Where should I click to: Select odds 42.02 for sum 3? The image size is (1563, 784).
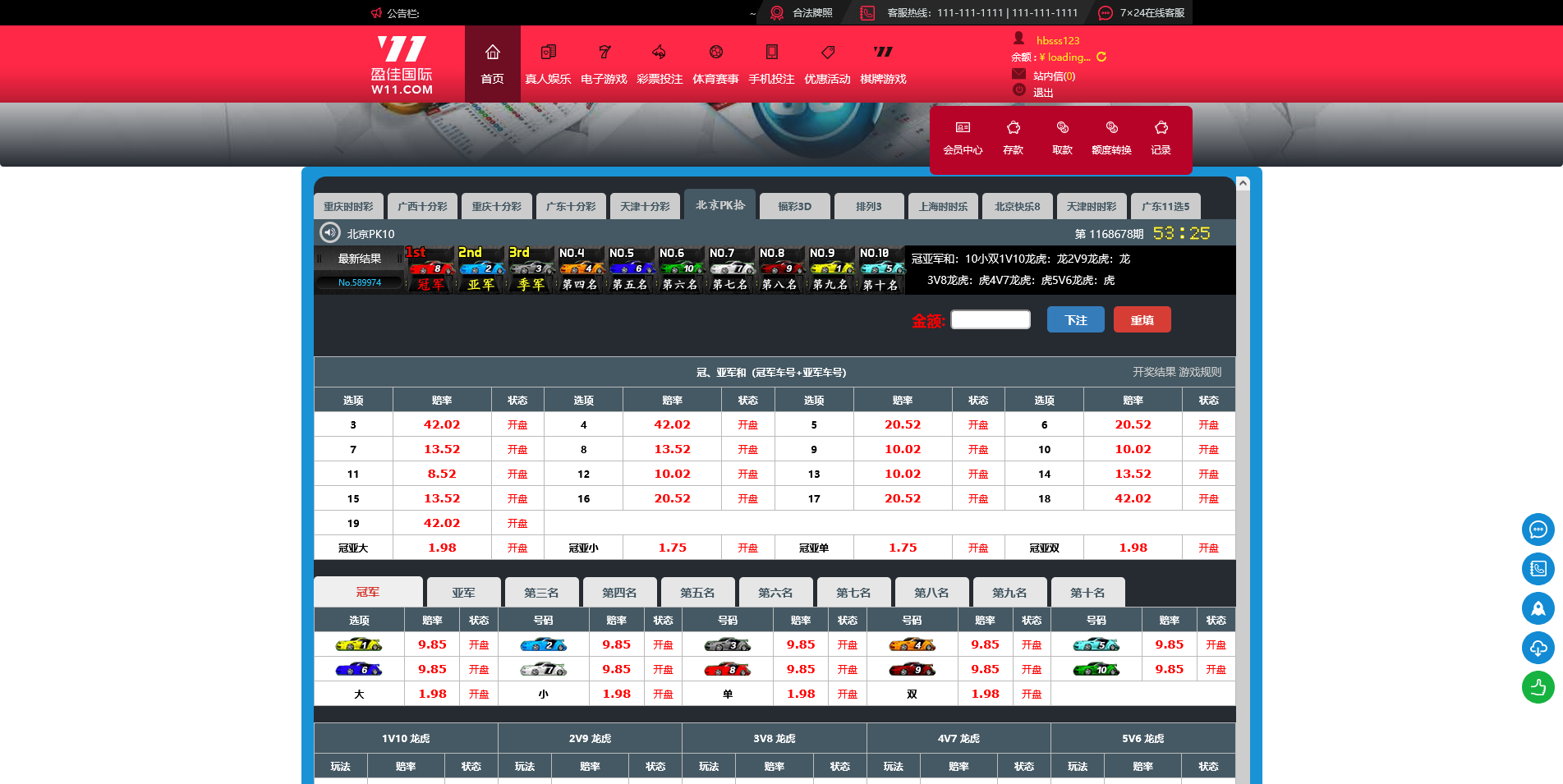pos(442,424)
